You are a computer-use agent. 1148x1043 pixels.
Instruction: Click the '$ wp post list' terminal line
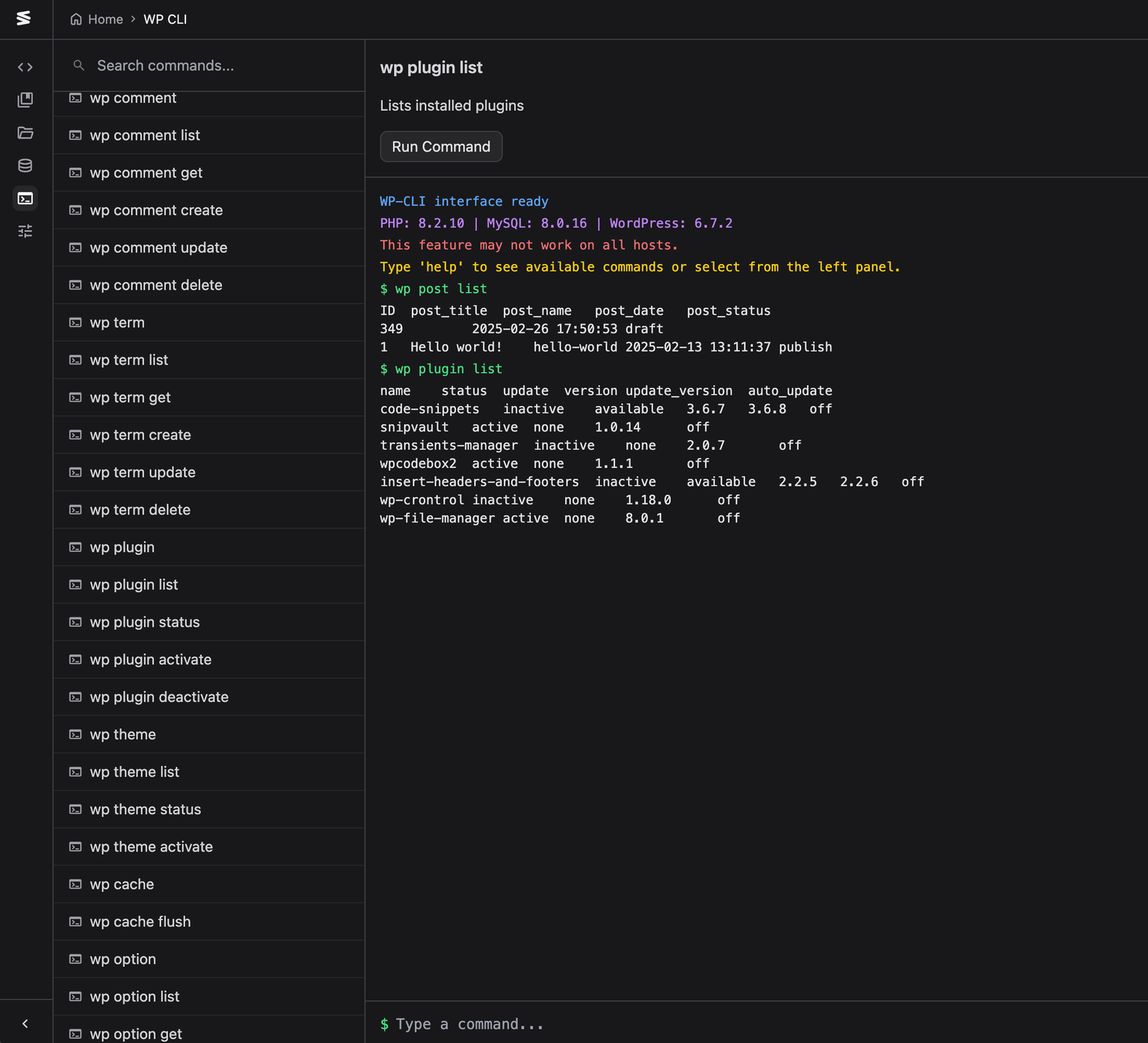[x=433, y=289]
